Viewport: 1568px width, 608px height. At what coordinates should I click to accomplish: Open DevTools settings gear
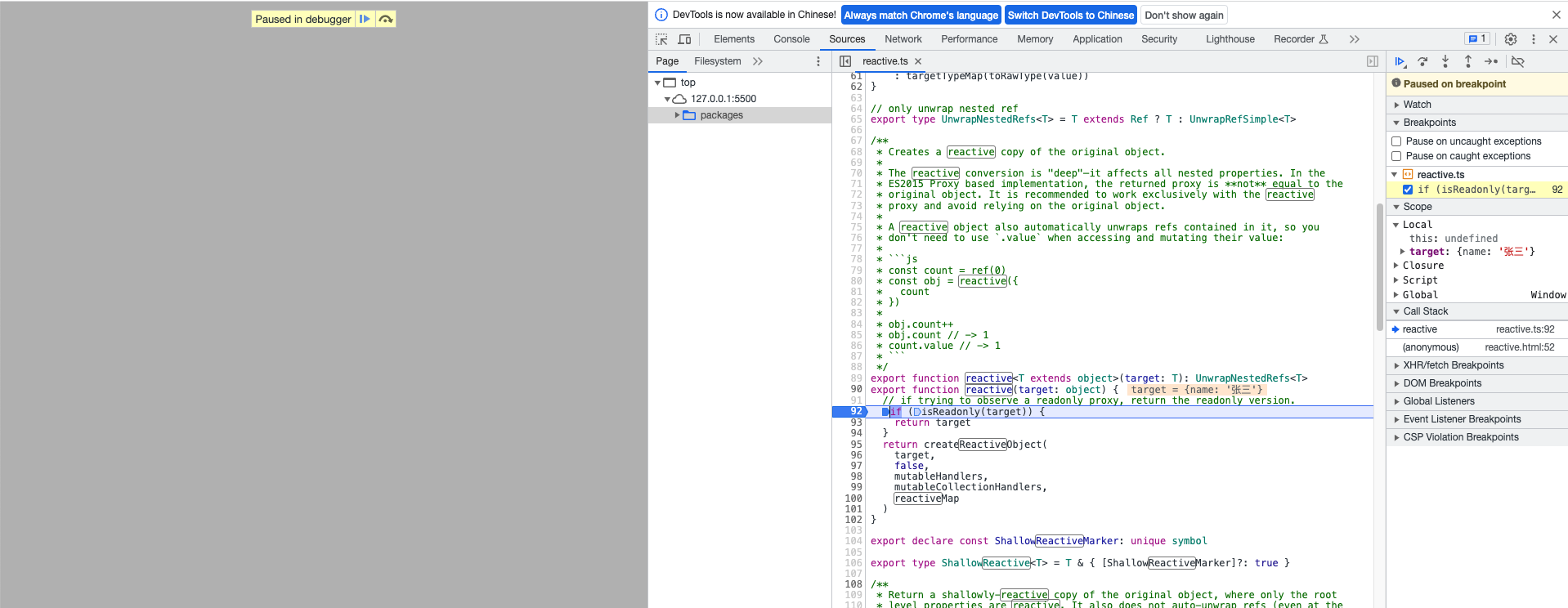pos(1511,39)
